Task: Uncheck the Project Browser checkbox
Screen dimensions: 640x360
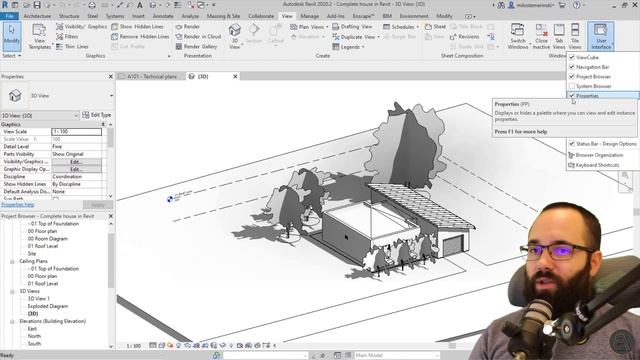Action: point(572,76)
